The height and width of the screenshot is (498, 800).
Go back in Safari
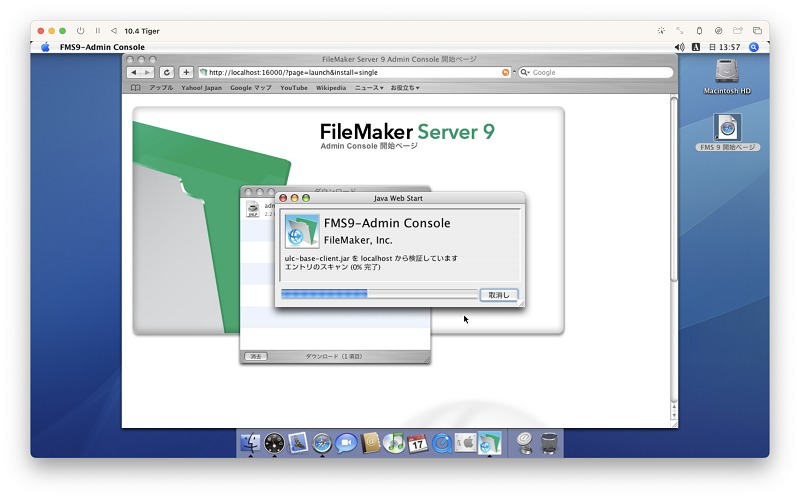click(134, 72)
